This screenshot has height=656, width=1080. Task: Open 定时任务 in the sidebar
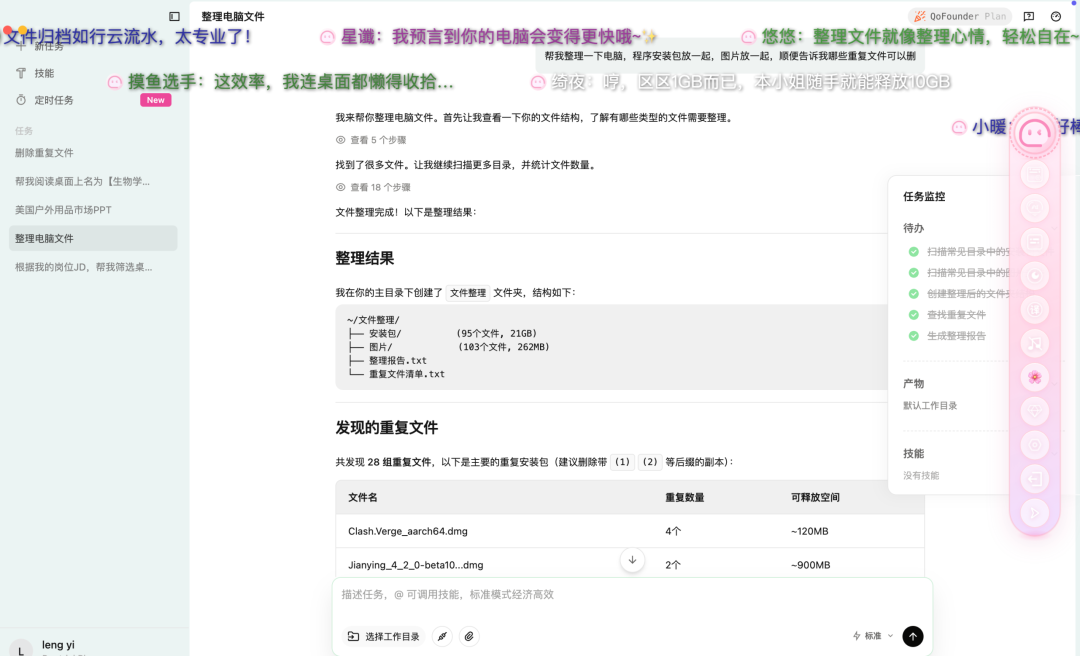54,100
